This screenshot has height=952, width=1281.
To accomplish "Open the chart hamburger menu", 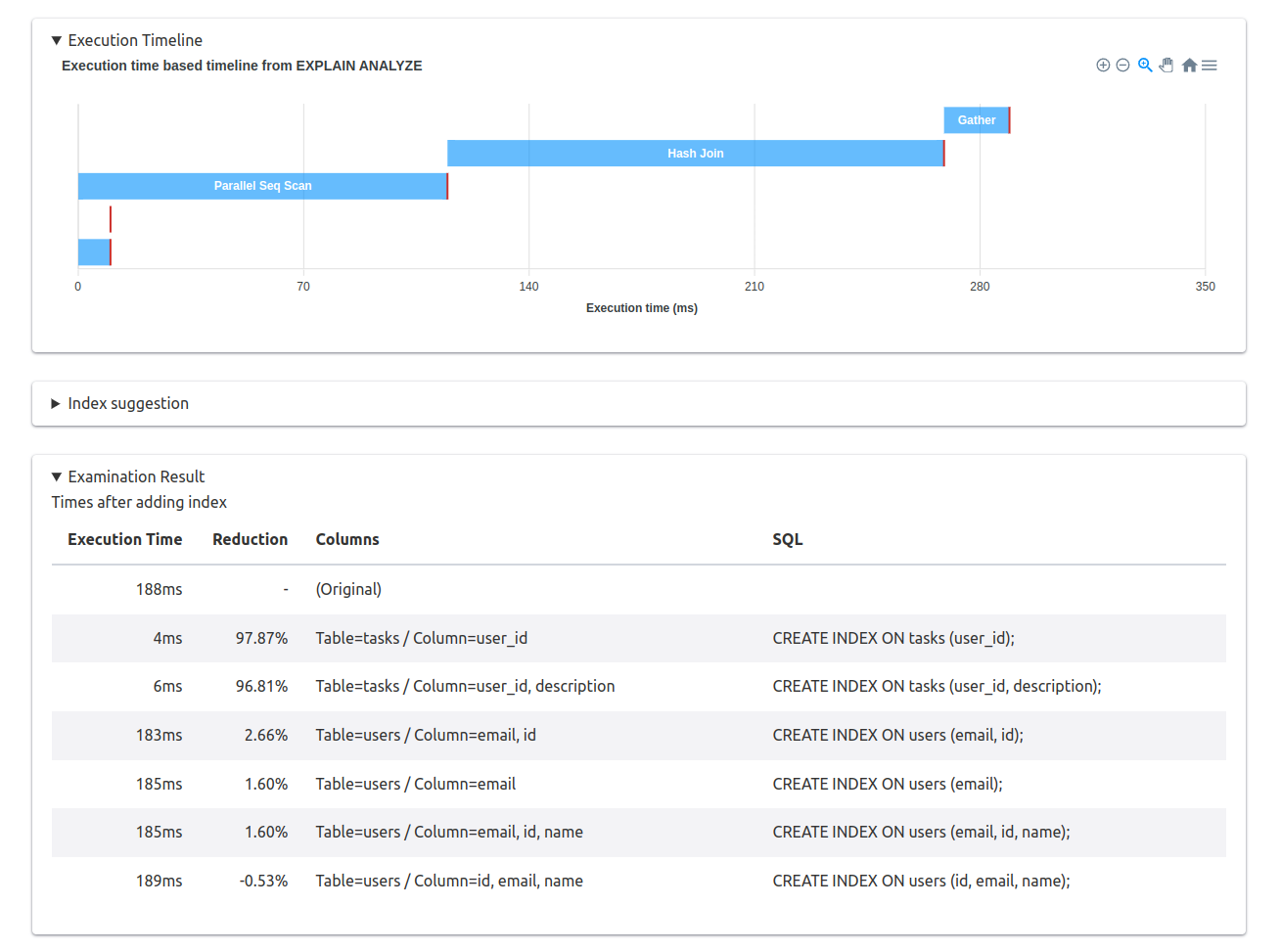I will [x=1210, y=66].
